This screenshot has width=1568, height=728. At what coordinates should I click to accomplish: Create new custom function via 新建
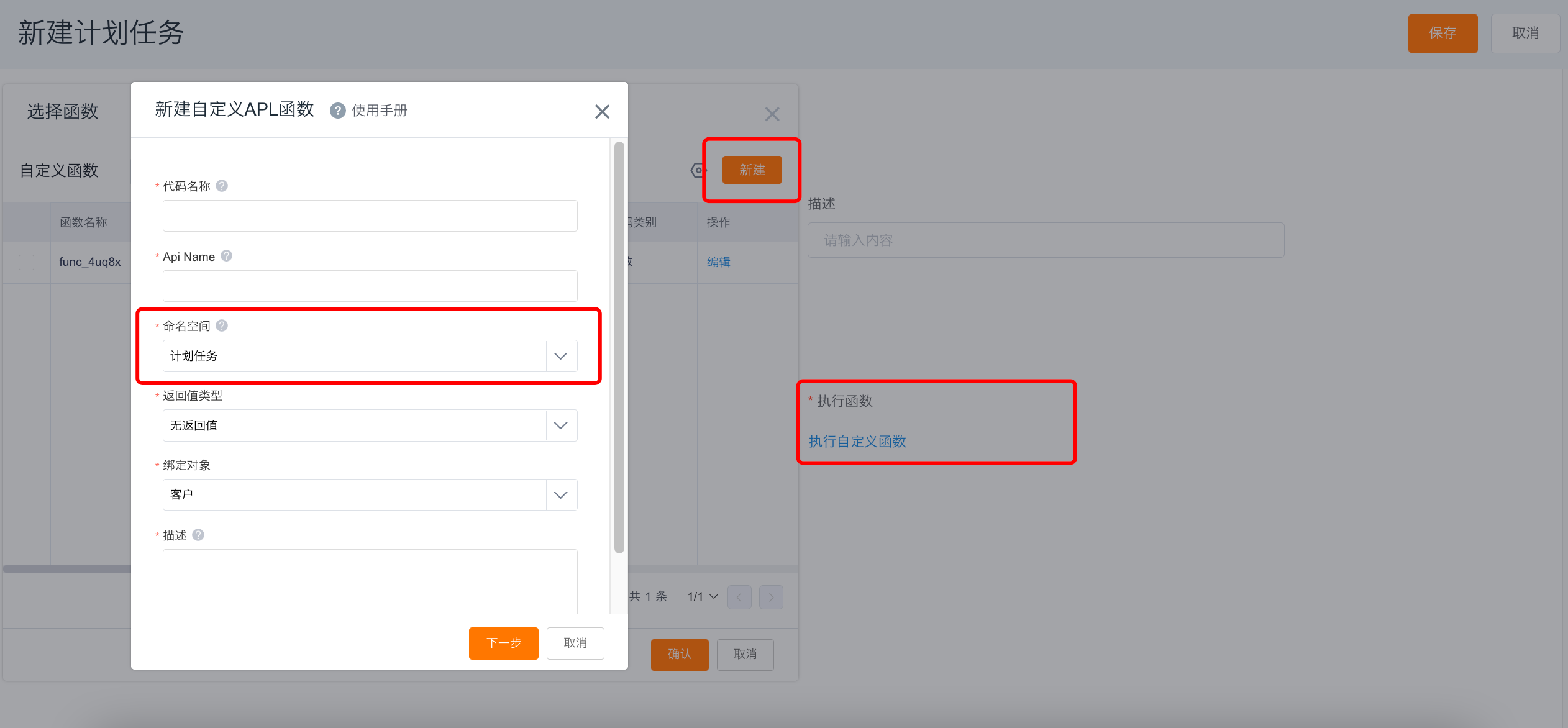pyautogui.click(x=752, y=170)
